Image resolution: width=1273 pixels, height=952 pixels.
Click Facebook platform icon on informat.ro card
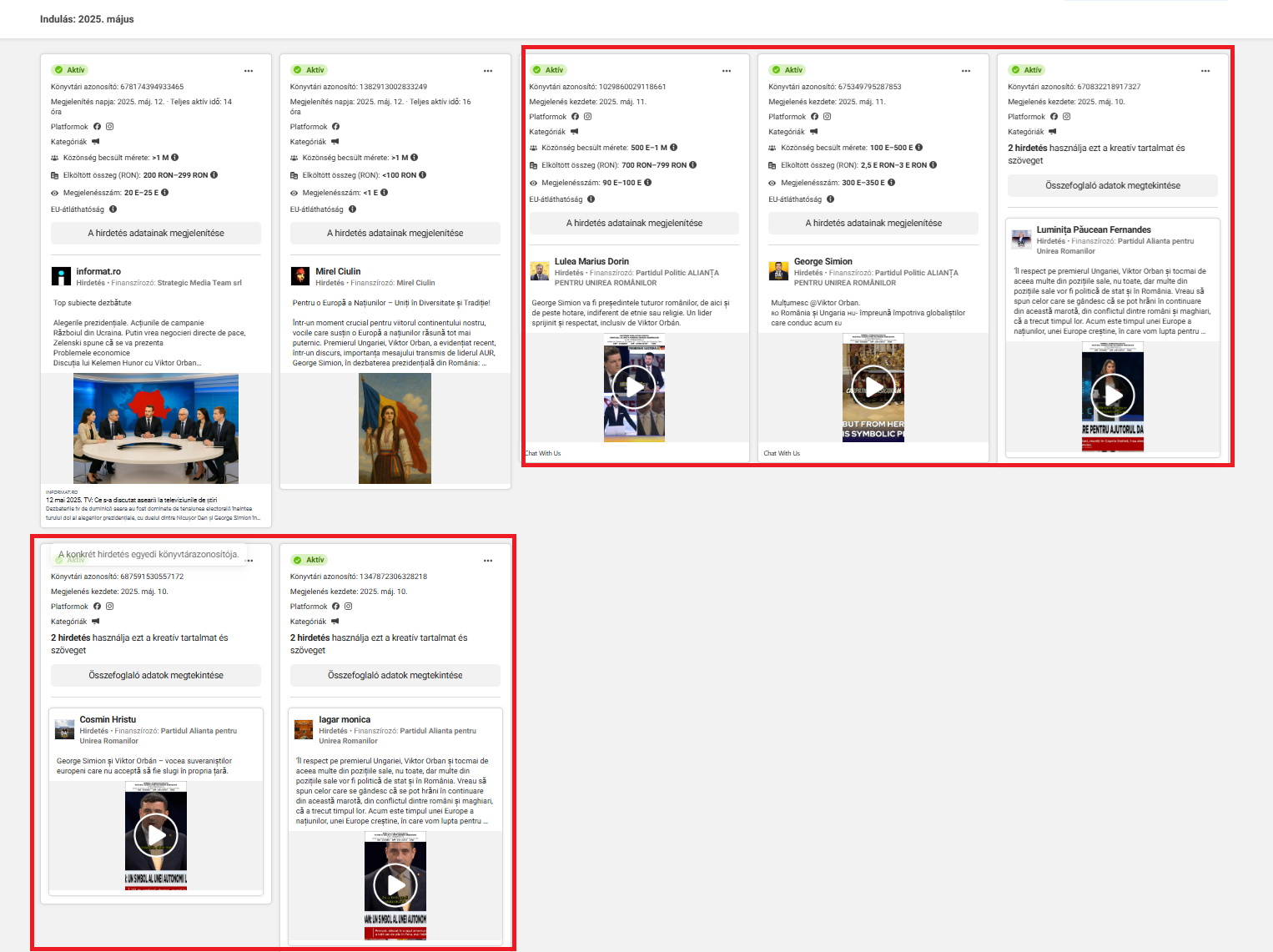[x=97, y=127]
